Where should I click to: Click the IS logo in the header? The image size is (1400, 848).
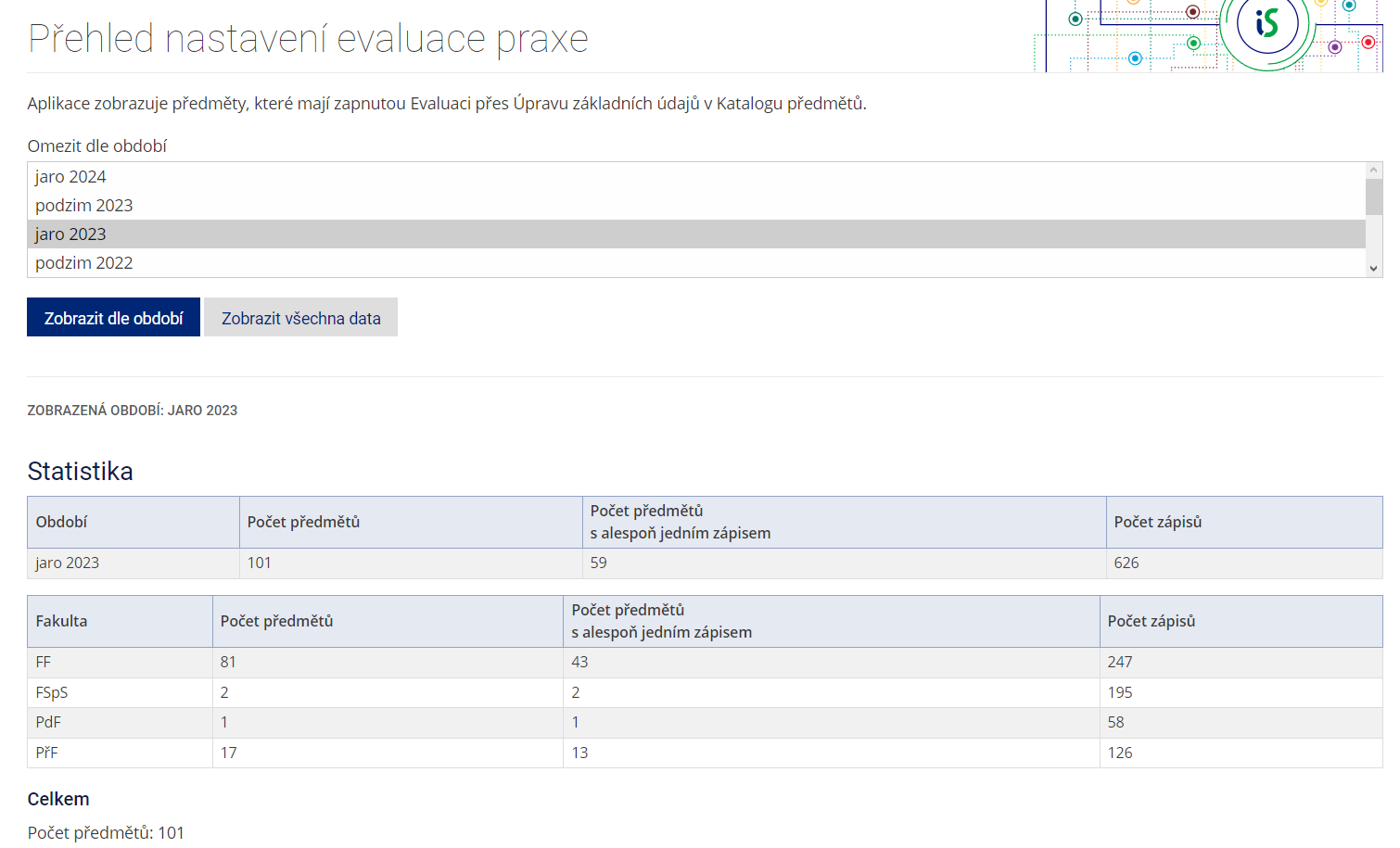(1266, 23)
